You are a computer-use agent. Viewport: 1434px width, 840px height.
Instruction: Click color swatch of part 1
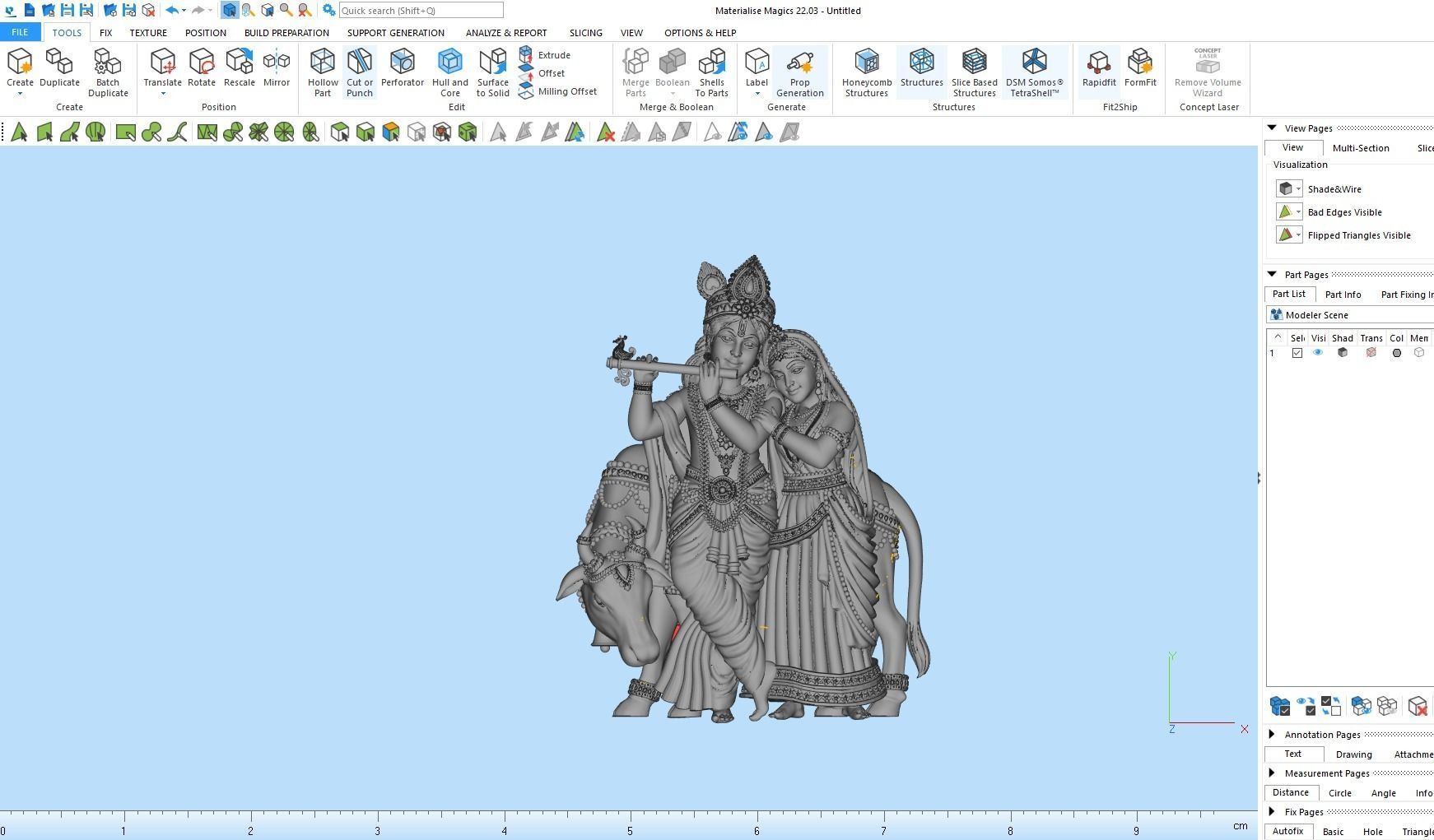click(x=1397, y=353)
